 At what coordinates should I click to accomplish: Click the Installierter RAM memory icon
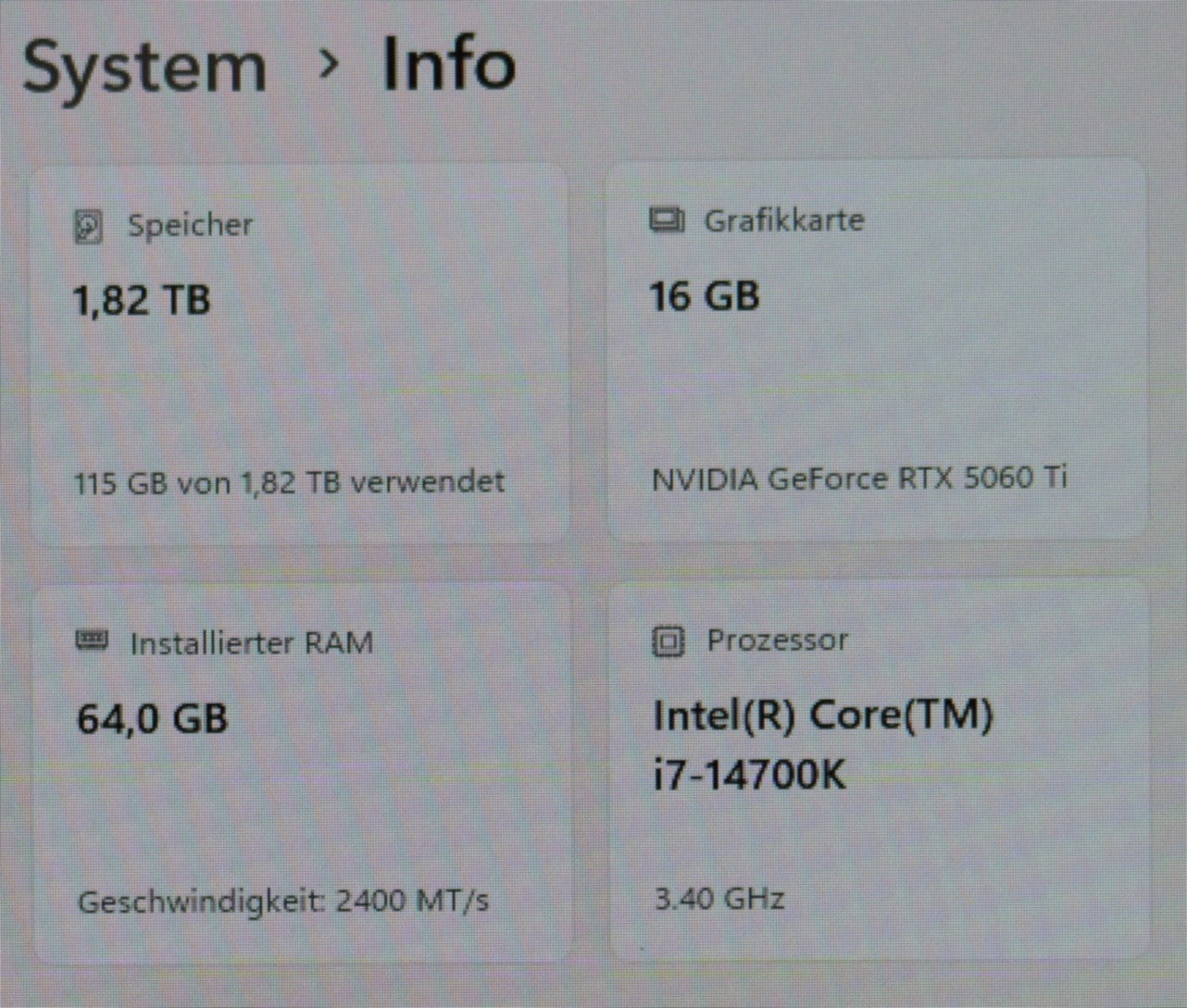tap(92, 641)
